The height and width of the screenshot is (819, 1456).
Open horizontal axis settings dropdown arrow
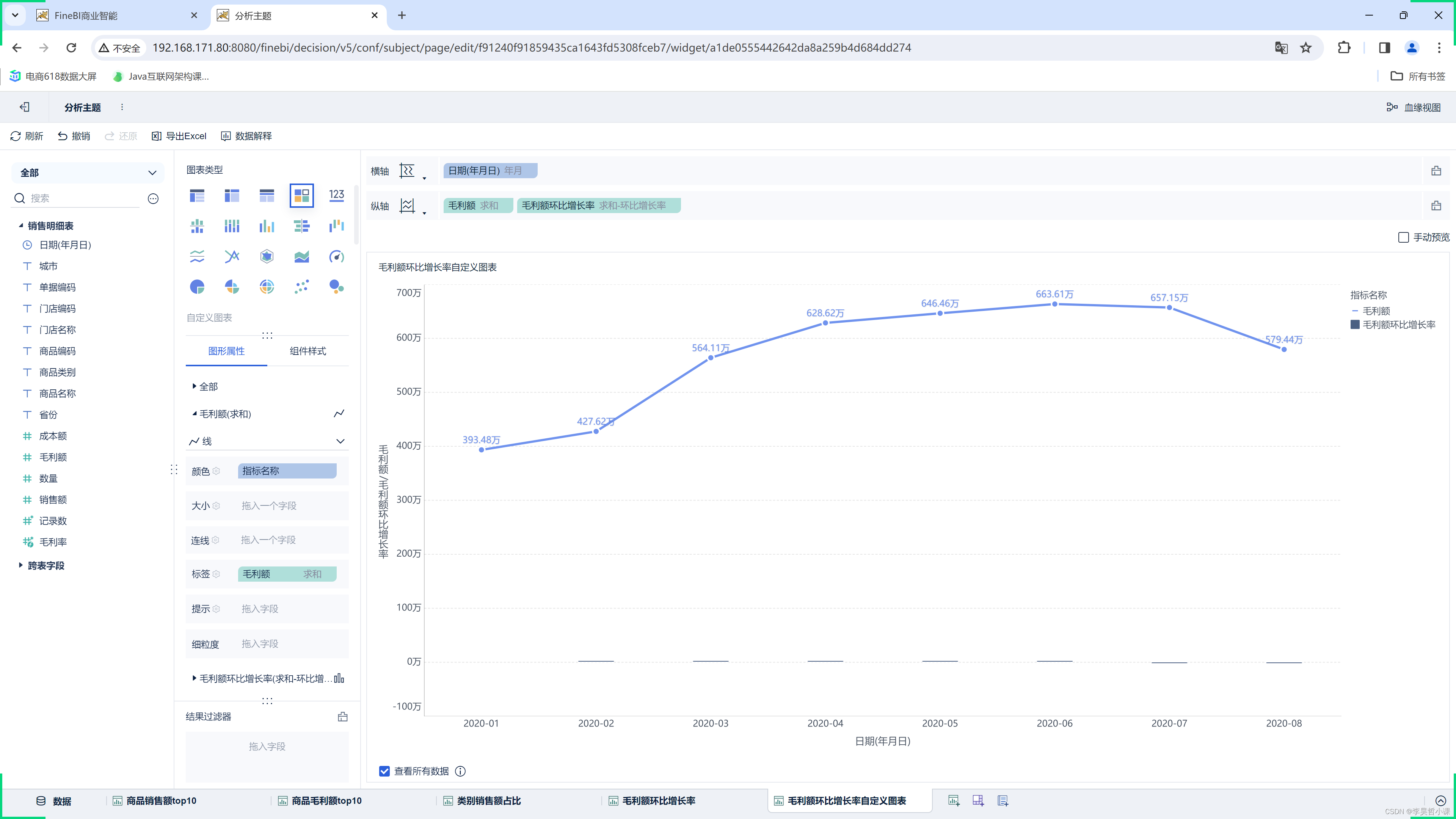tap(425, 178)
